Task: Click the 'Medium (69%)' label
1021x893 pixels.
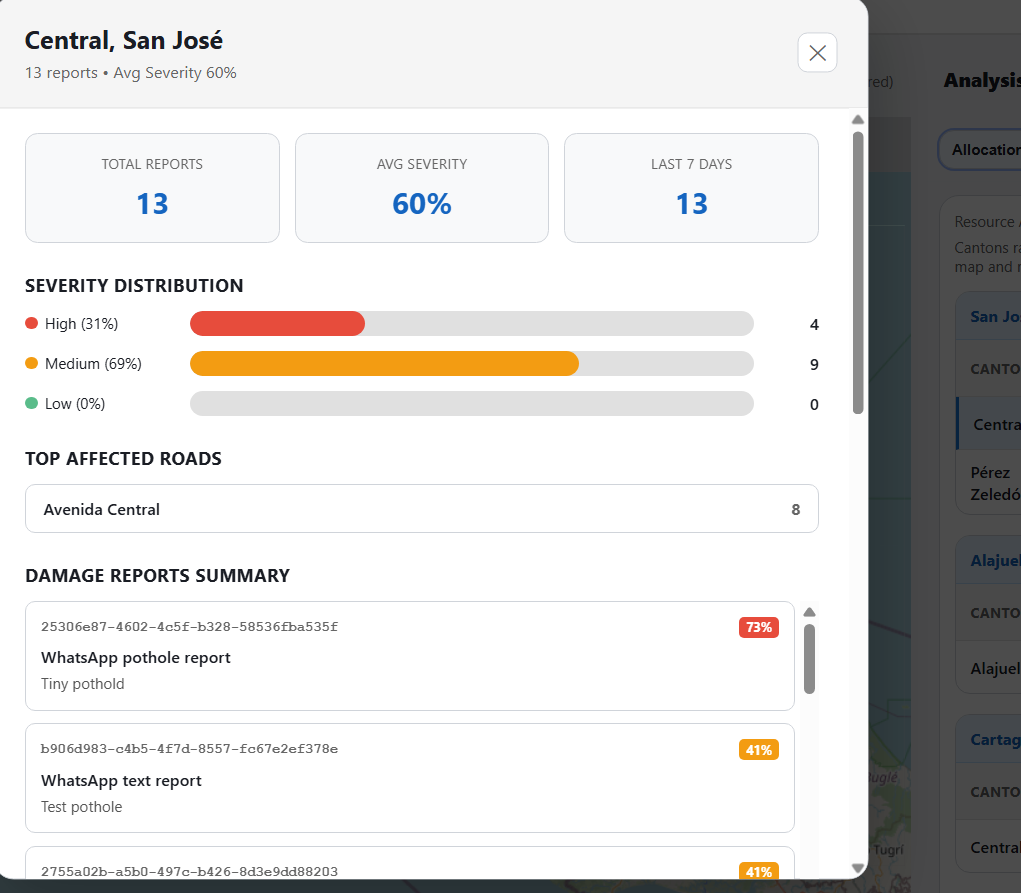Action: click(93, 363)
